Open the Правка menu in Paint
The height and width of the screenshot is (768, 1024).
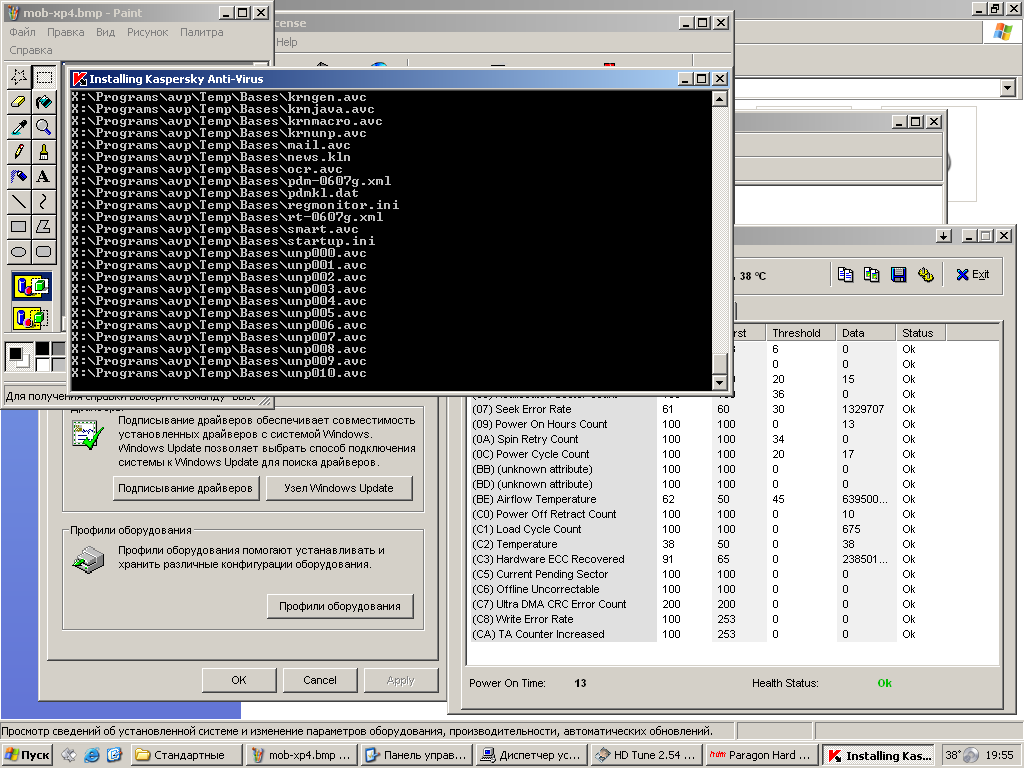click(x=65, y=32)
